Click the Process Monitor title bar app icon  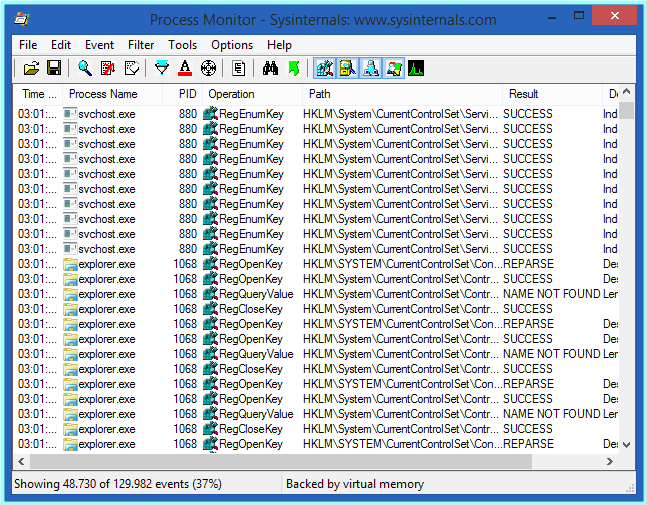coord(21,19)
